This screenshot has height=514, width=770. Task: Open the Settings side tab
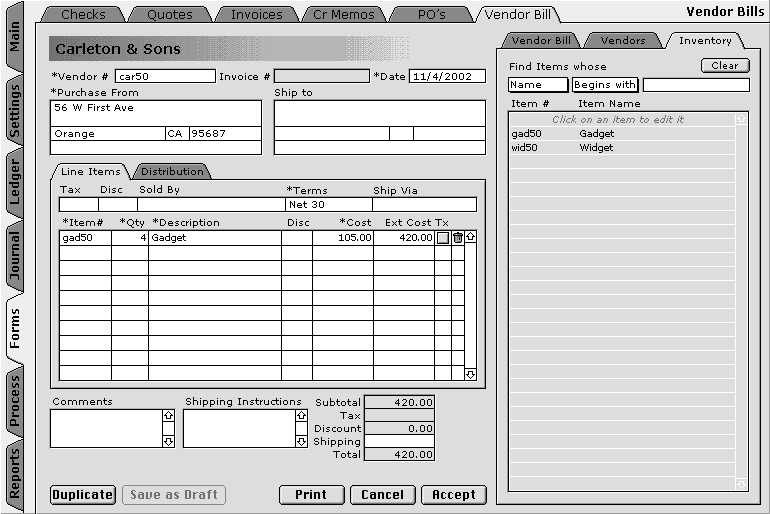click(14, 110)
